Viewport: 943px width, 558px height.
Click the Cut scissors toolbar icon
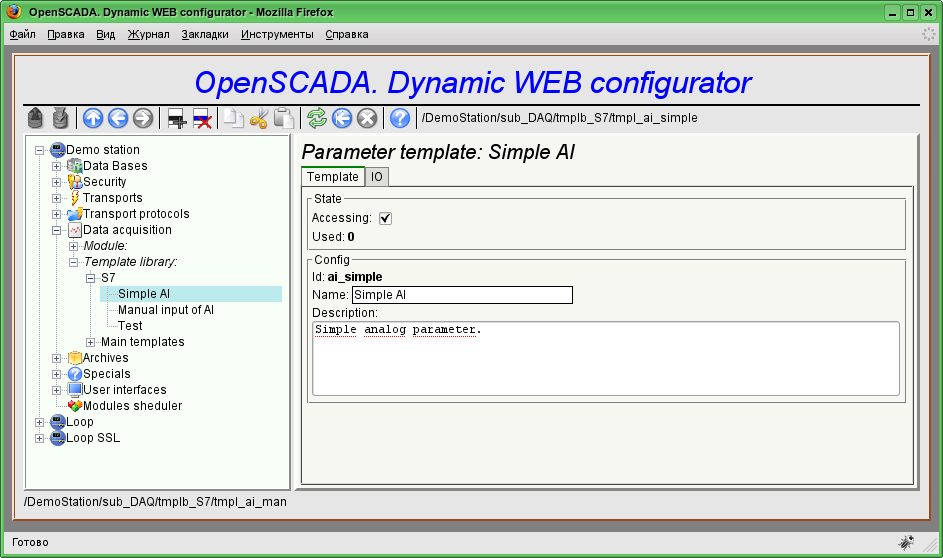[x=259, y=118]
